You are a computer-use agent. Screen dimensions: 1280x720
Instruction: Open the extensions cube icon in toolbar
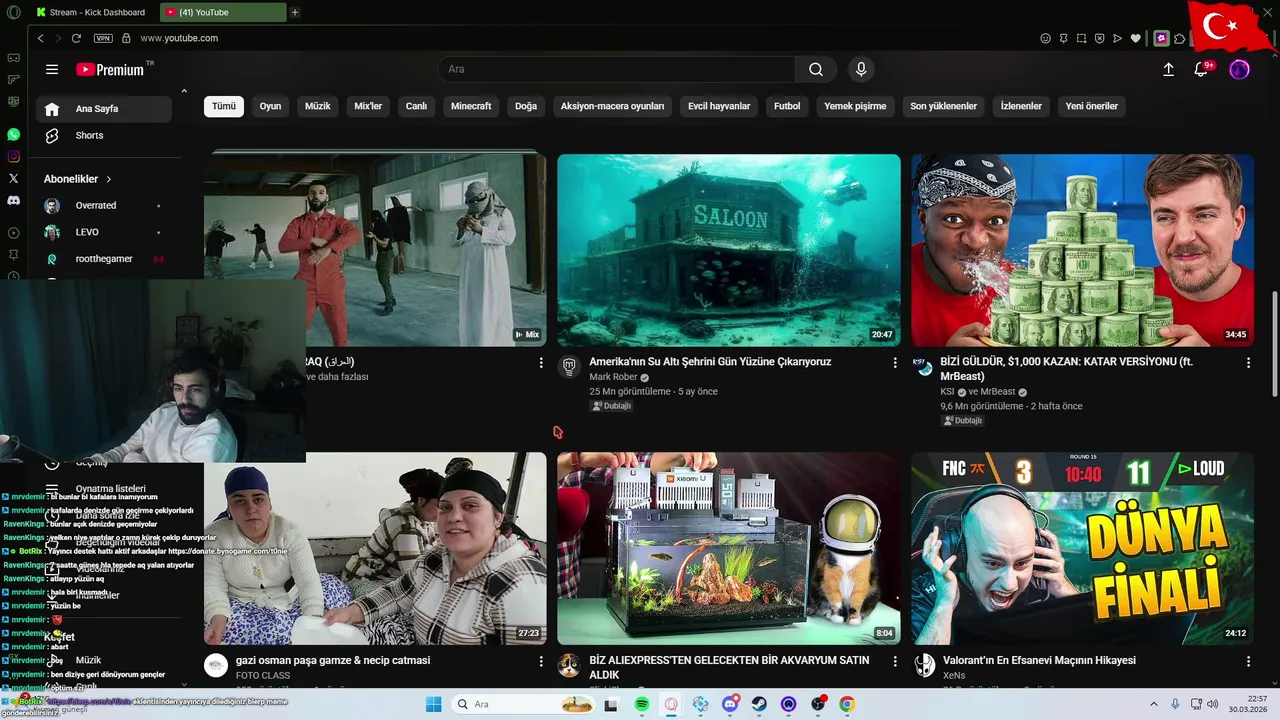click(x=1180, y=38)
